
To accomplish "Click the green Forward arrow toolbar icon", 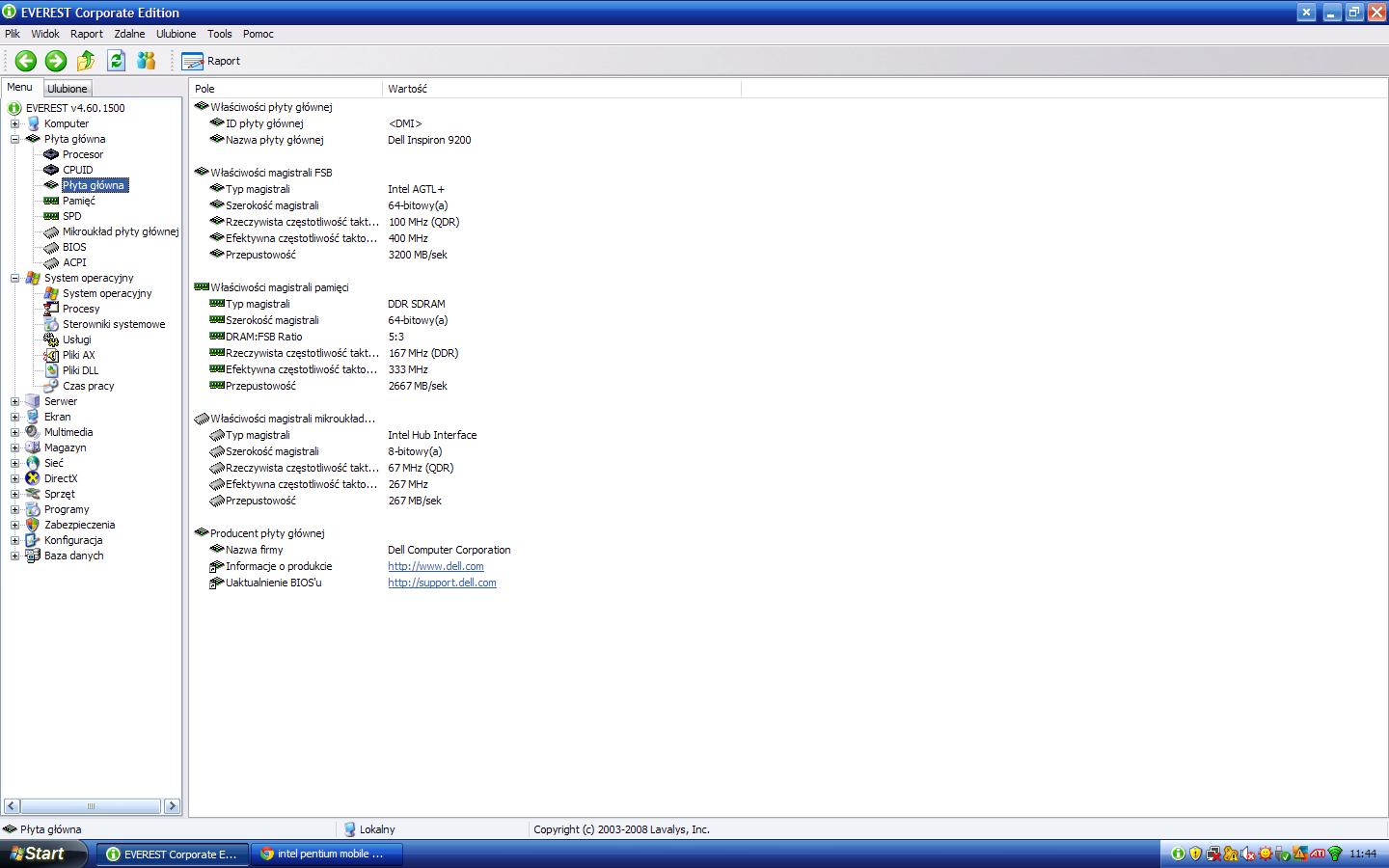I will 56,61.
